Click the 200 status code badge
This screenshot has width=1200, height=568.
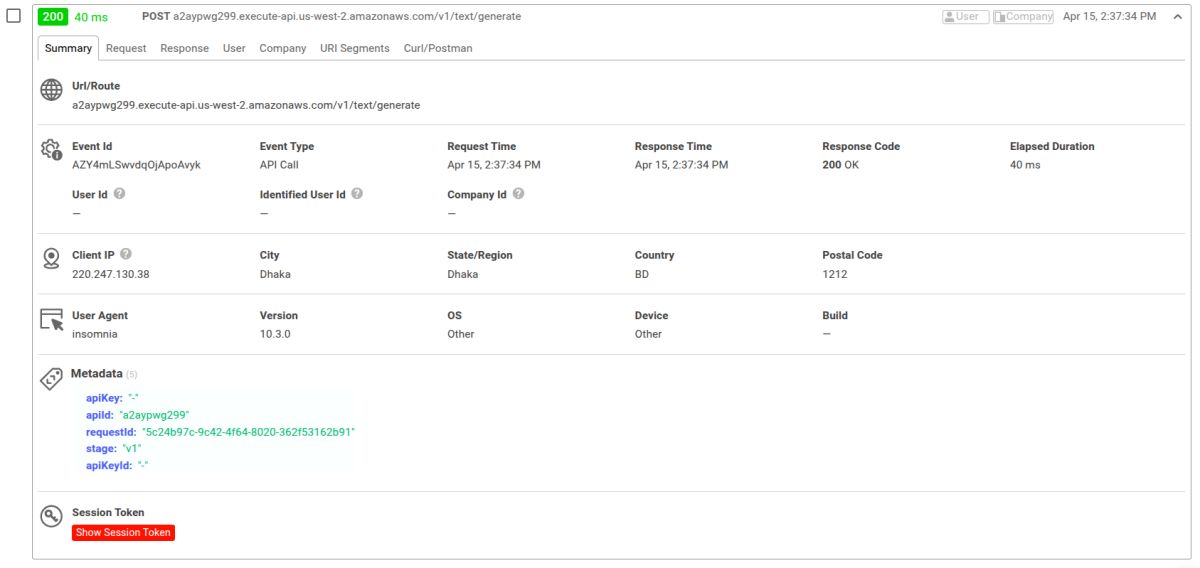[53, 17]
